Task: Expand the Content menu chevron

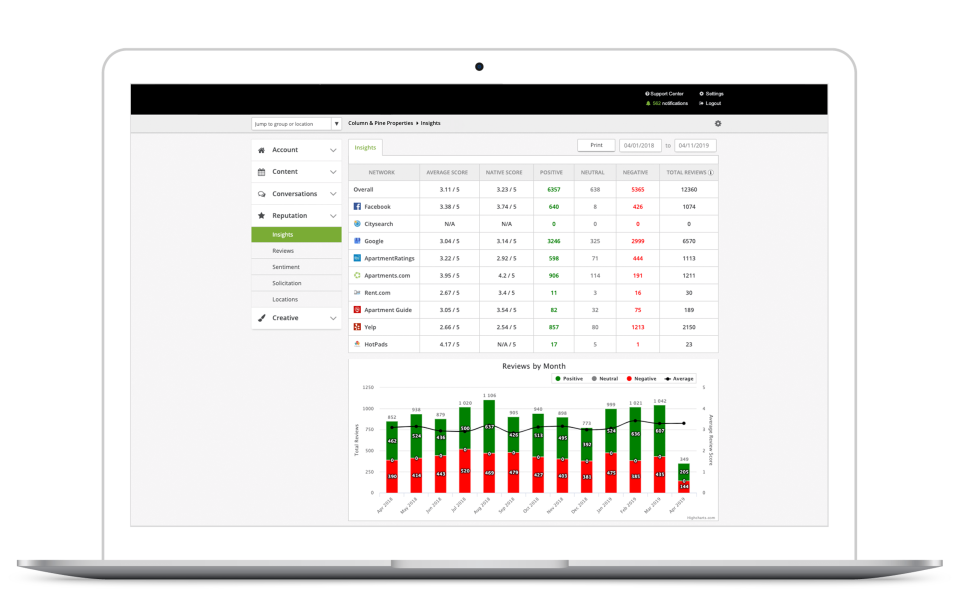Action: pos(333,172)
